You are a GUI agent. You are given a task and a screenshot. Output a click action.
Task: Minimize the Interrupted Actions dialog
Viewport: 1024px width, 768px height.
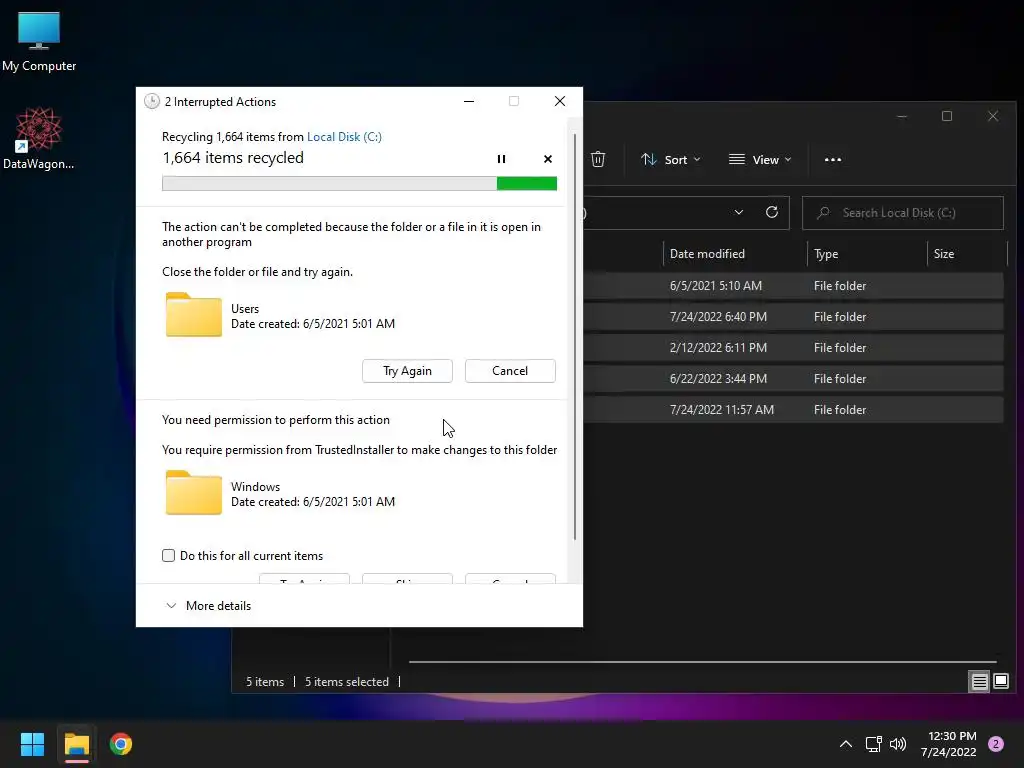tap(469, 101)
